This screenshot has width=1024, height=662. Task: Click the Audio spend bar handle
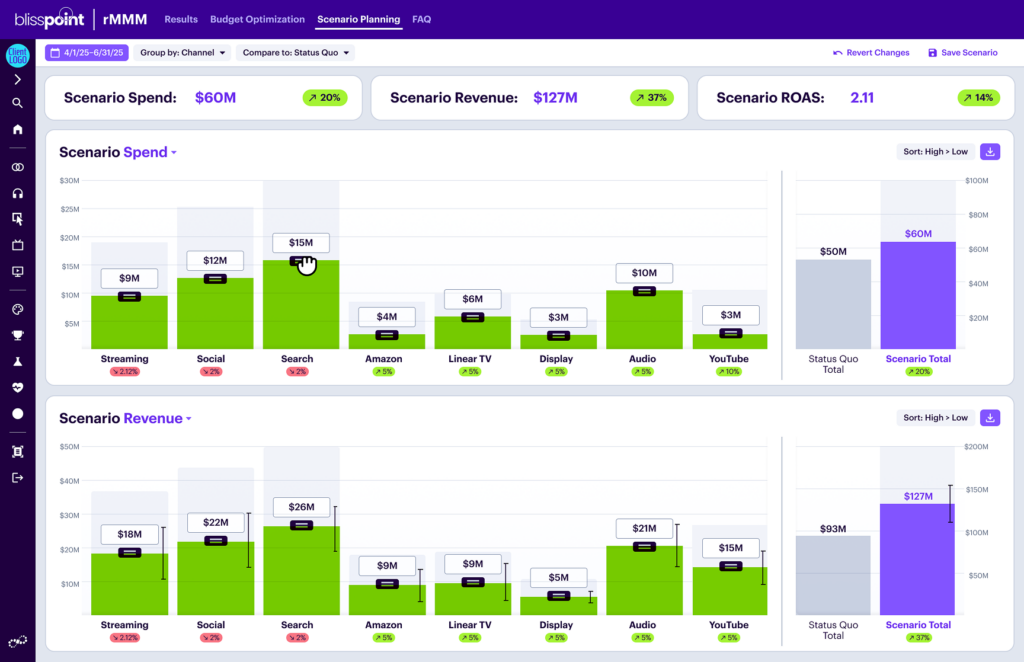(x=644, y=291)
